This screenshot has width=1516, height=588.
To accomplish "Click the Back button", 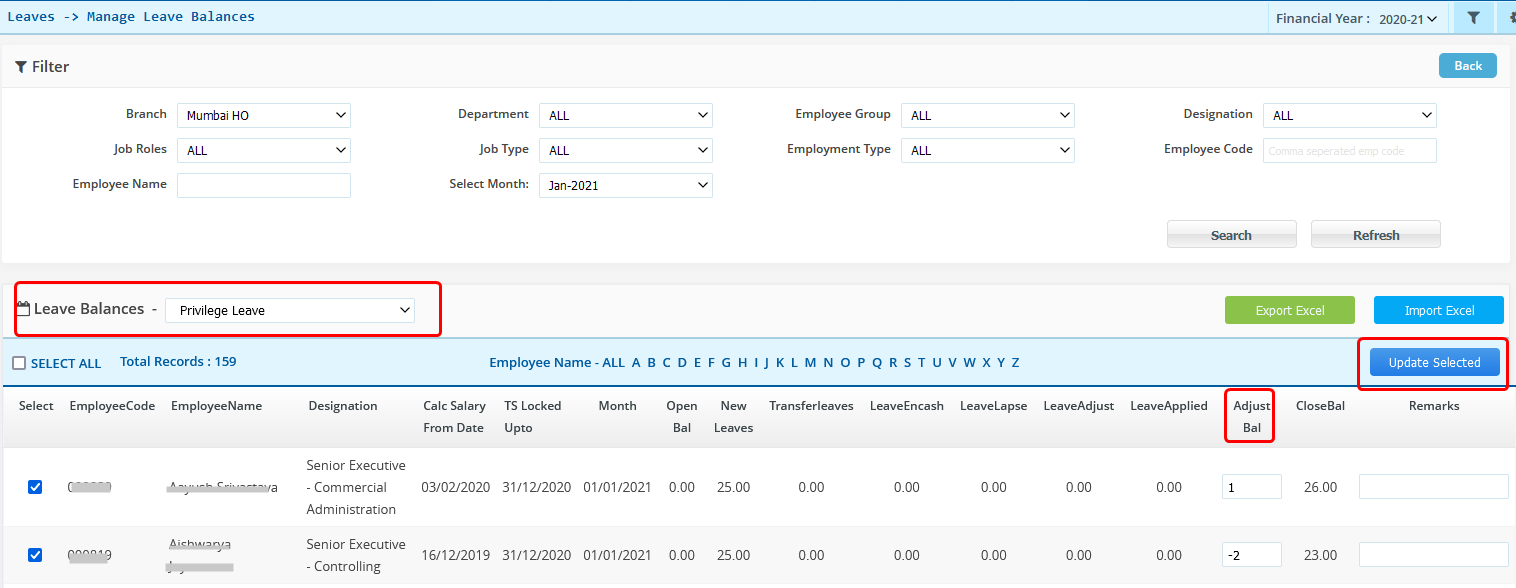I will (1468, 66).
